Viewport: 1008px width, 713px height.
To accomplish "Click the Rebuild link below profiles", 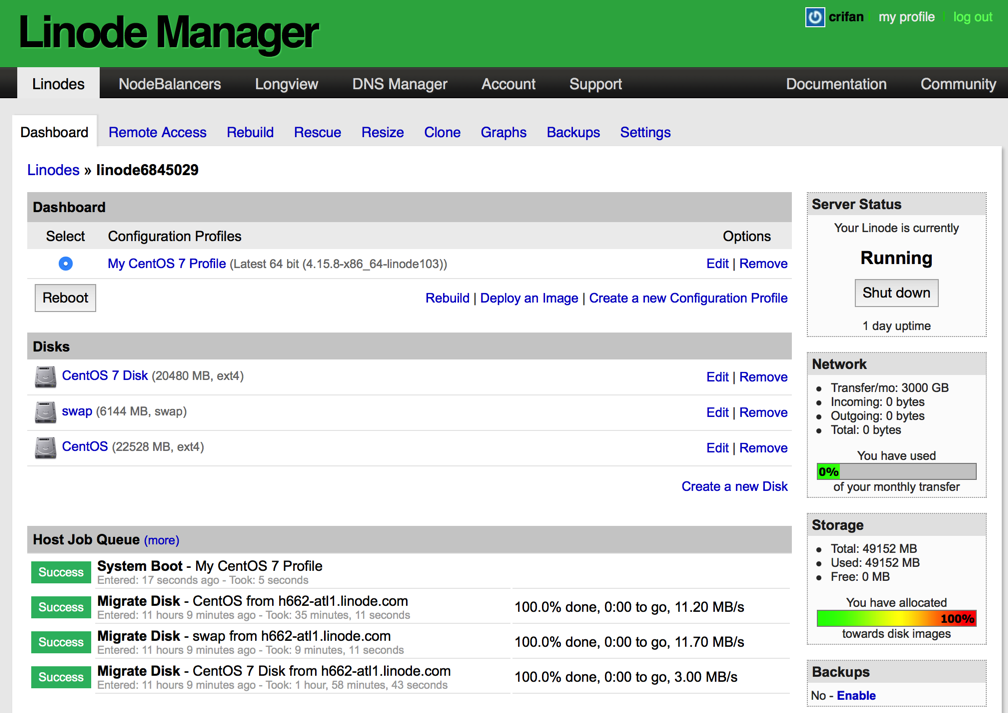I will pyautogui.click(x=447, y=298).
